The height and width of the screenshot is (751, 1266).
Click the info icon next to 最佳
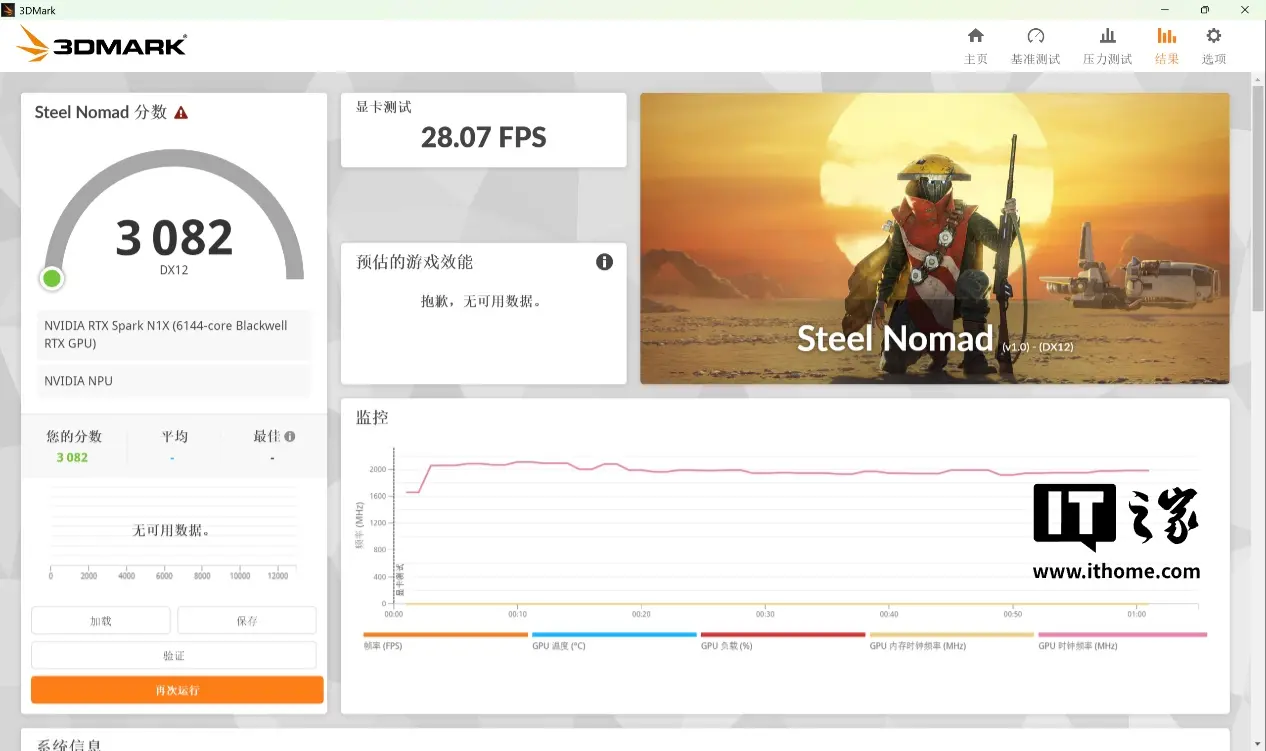pyautogui.click(x=290, y=436)
